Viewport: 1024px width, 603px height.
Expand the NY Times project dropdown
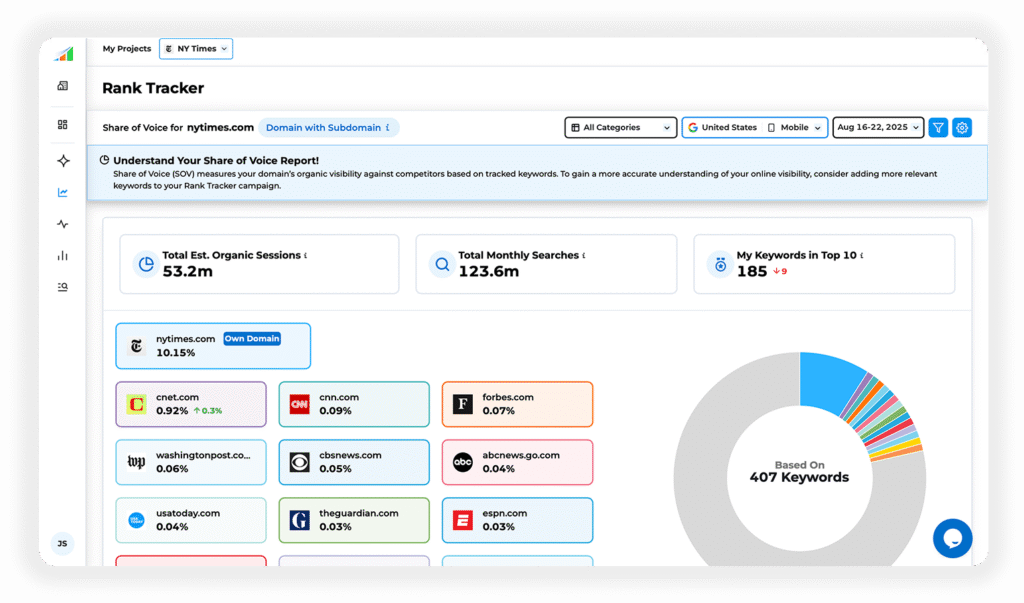(x=197, y=49)
